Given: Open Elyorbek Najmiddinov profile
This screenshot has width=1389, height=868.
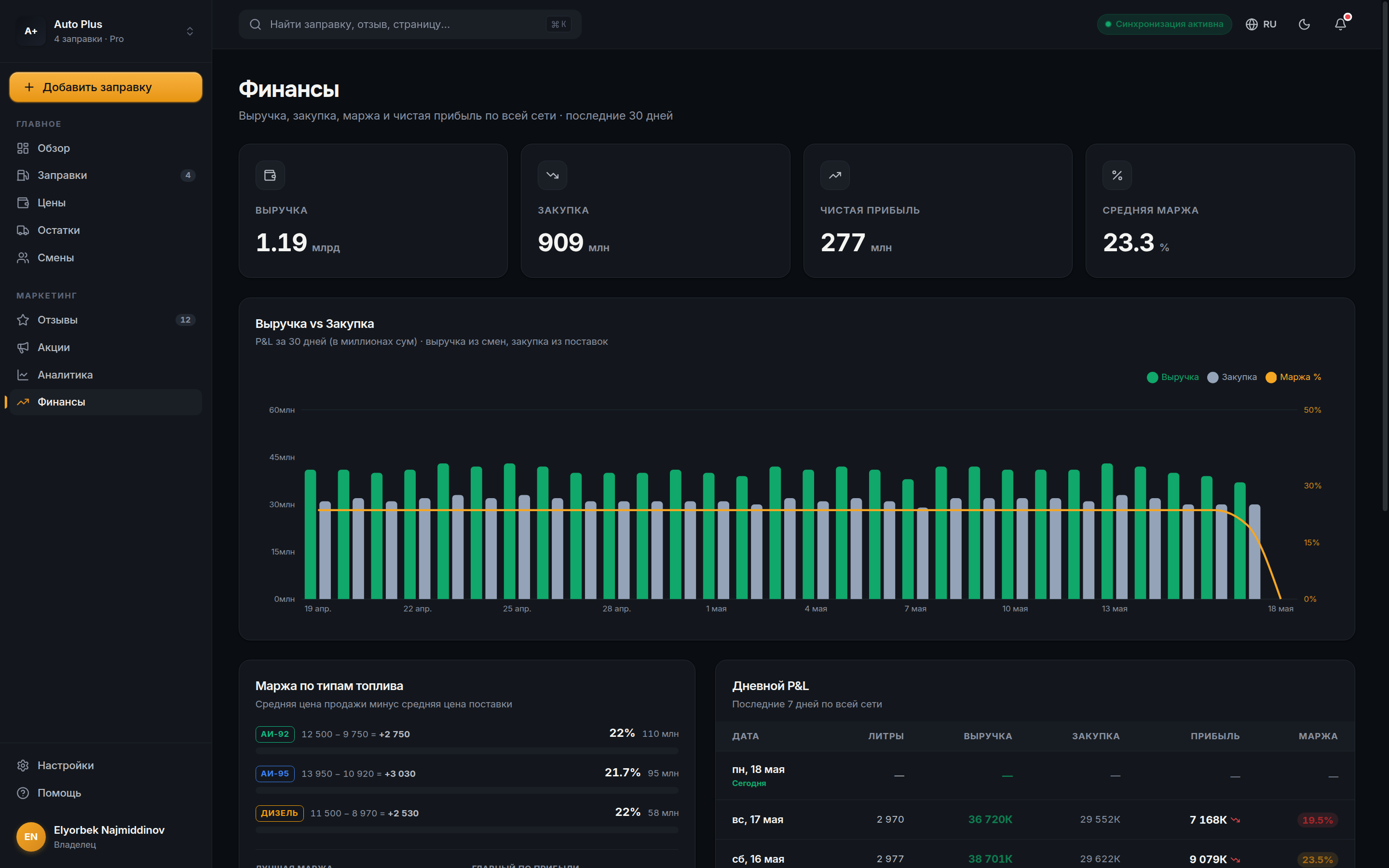Looking at the screenshot, I should click(x=106, y=837).
